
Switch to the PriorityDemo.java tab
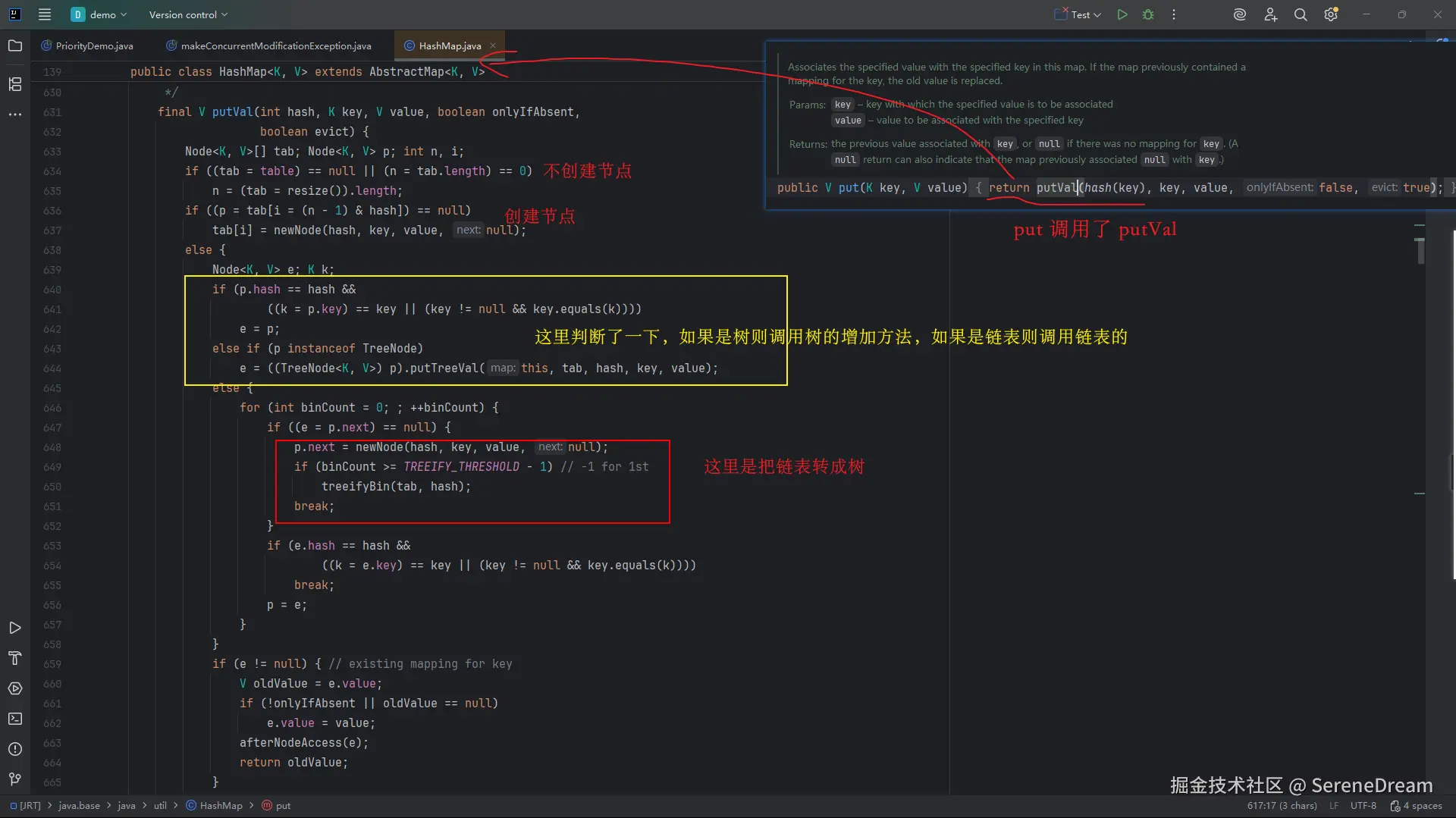click(x=87, y=45)
